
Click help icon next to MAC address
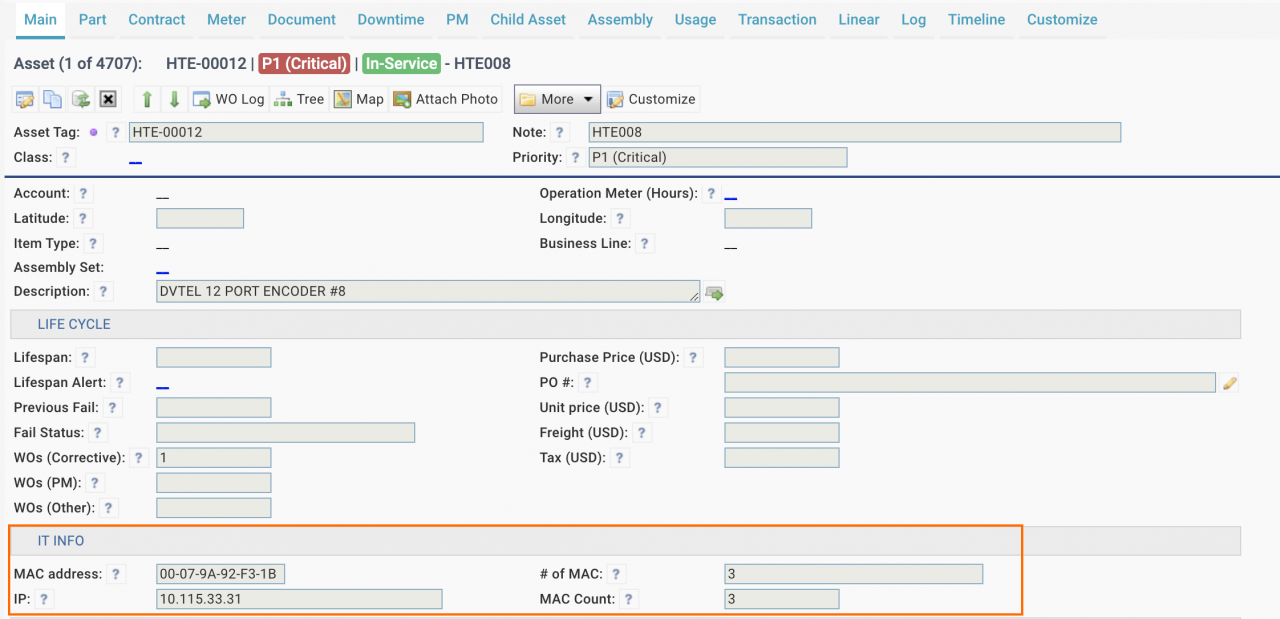coord(117,574)
